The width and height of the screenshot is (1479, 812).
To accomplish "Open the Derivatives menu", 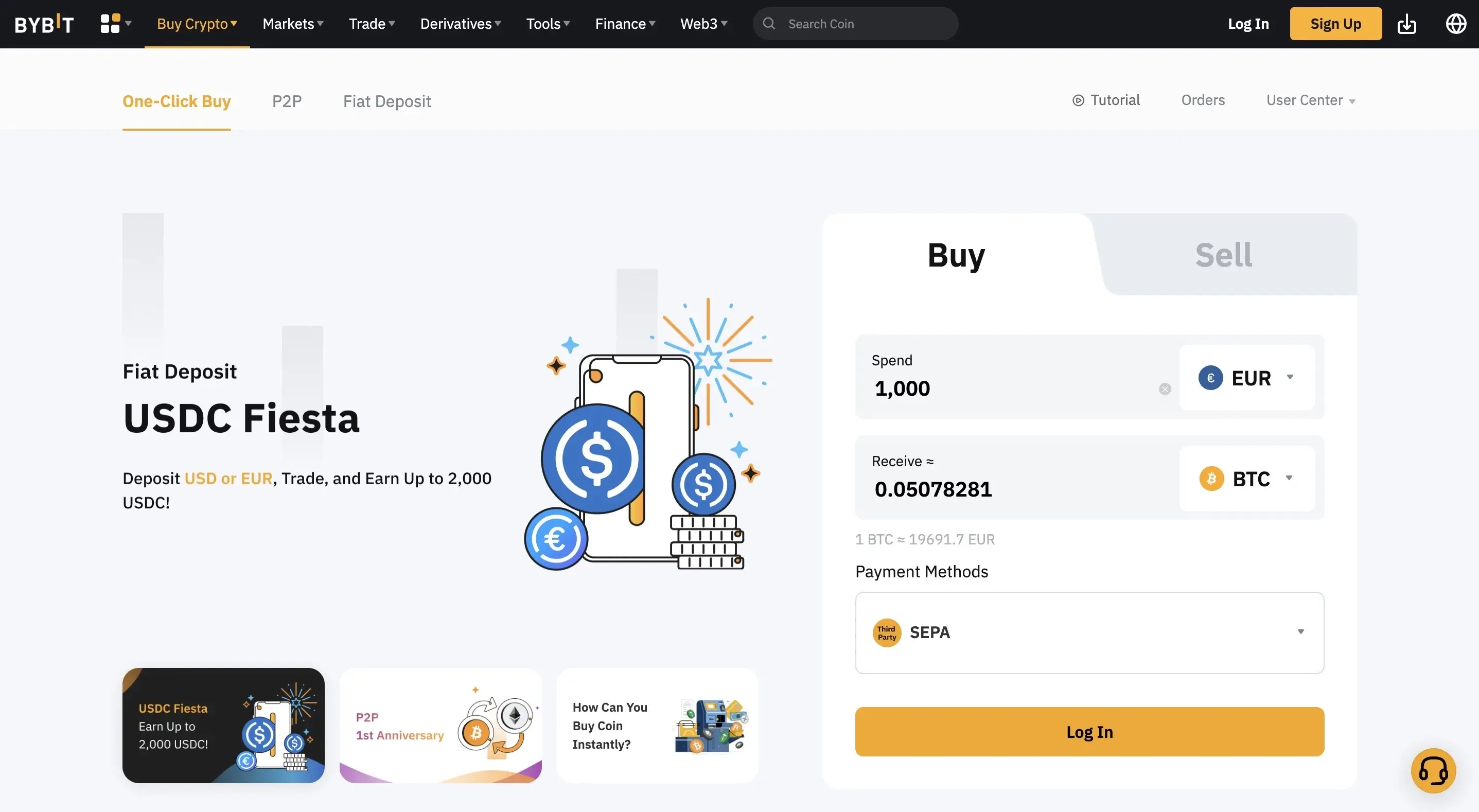I will coord(461,24).
